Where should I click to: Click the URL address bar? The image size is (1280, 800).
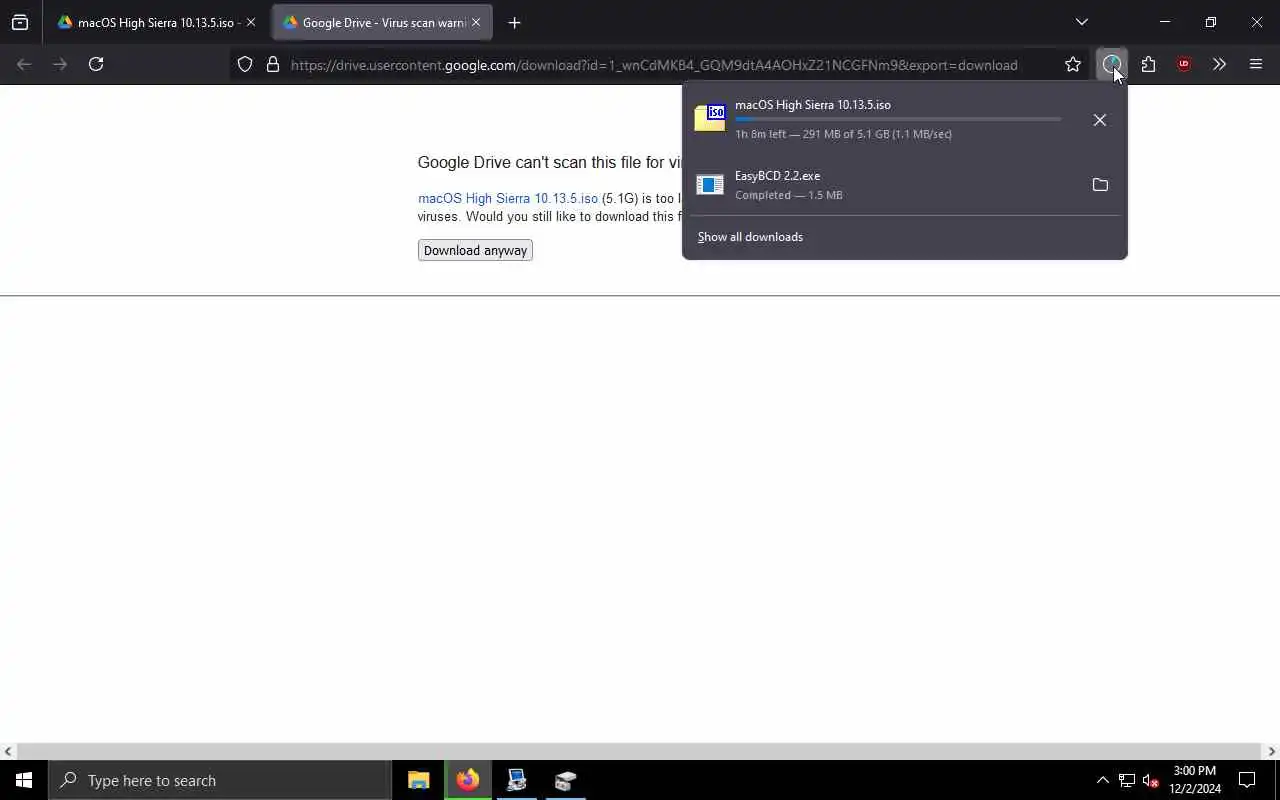[x=654, y=65]
